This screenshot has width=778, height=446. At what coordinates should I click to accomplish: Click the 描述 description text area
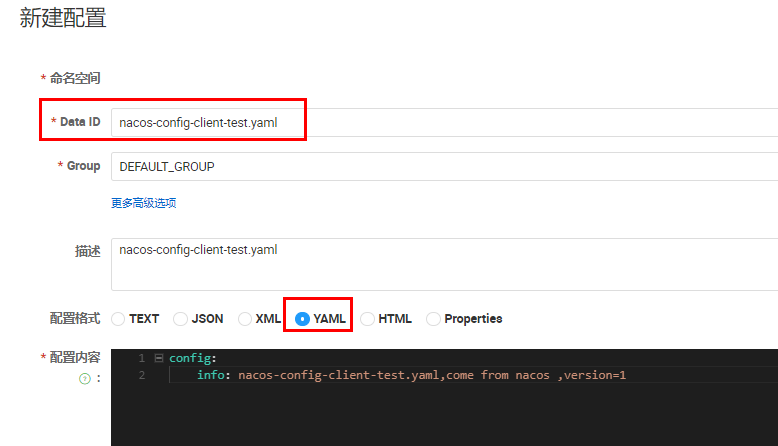[x=444, y=264]
